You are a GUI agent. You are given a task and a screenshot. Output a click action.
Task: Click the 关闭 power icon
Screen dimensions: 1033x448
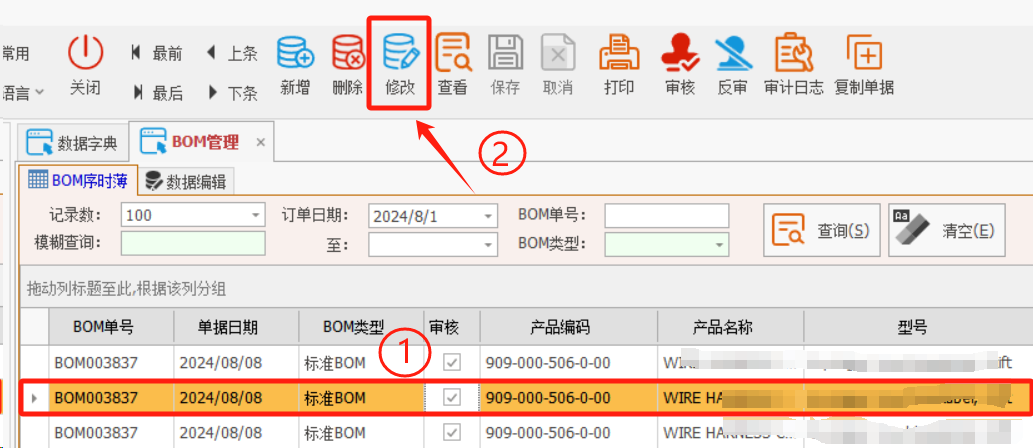pos(86,53)
